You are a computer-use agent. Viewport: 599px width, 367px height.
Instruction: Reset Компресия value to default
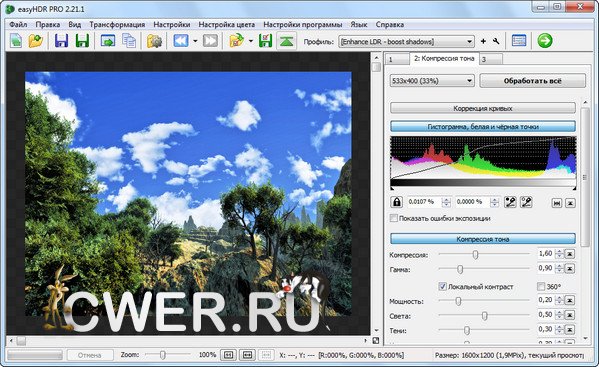click(570, 254)
